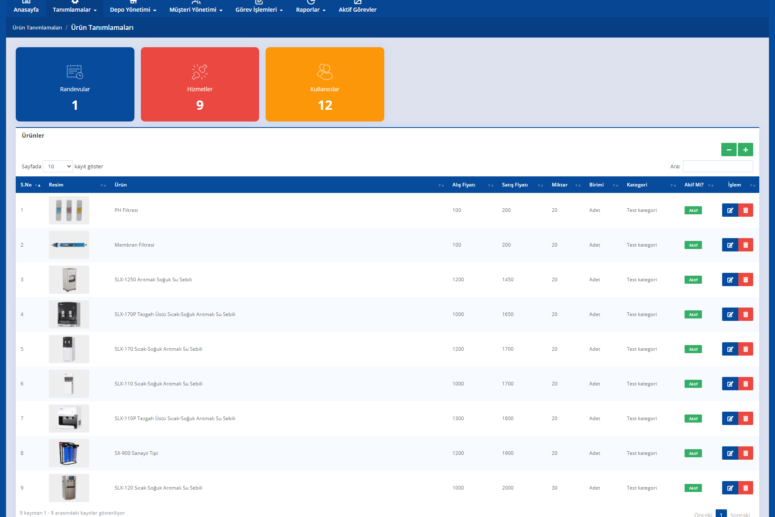Click edit icon for PH Filtresi row
Viewport: 775px width, 517px height.
(729, 210)
